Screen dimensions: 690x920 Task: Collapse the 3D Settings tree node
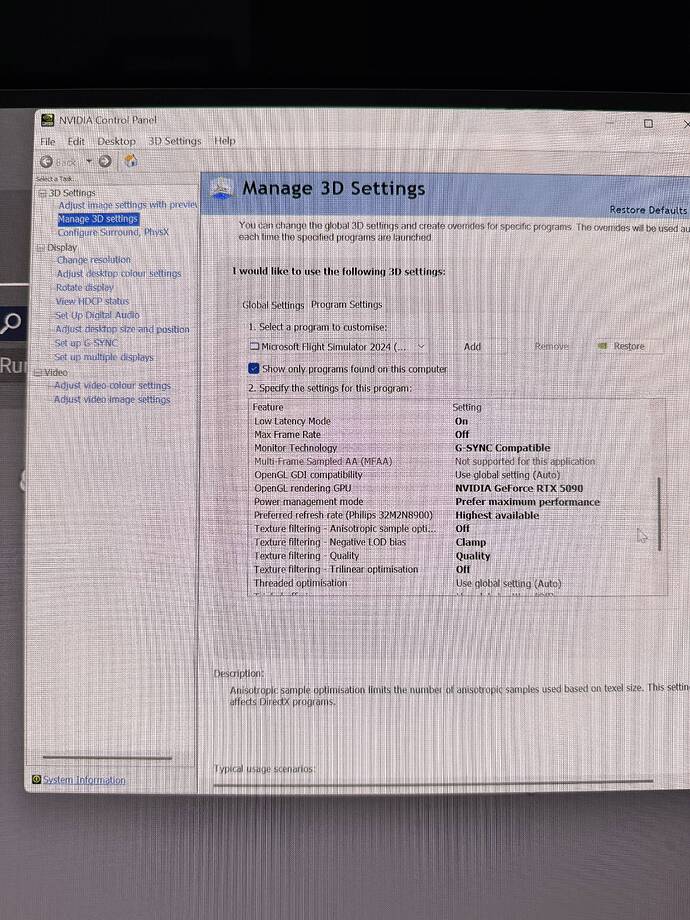tap(42, 193)
